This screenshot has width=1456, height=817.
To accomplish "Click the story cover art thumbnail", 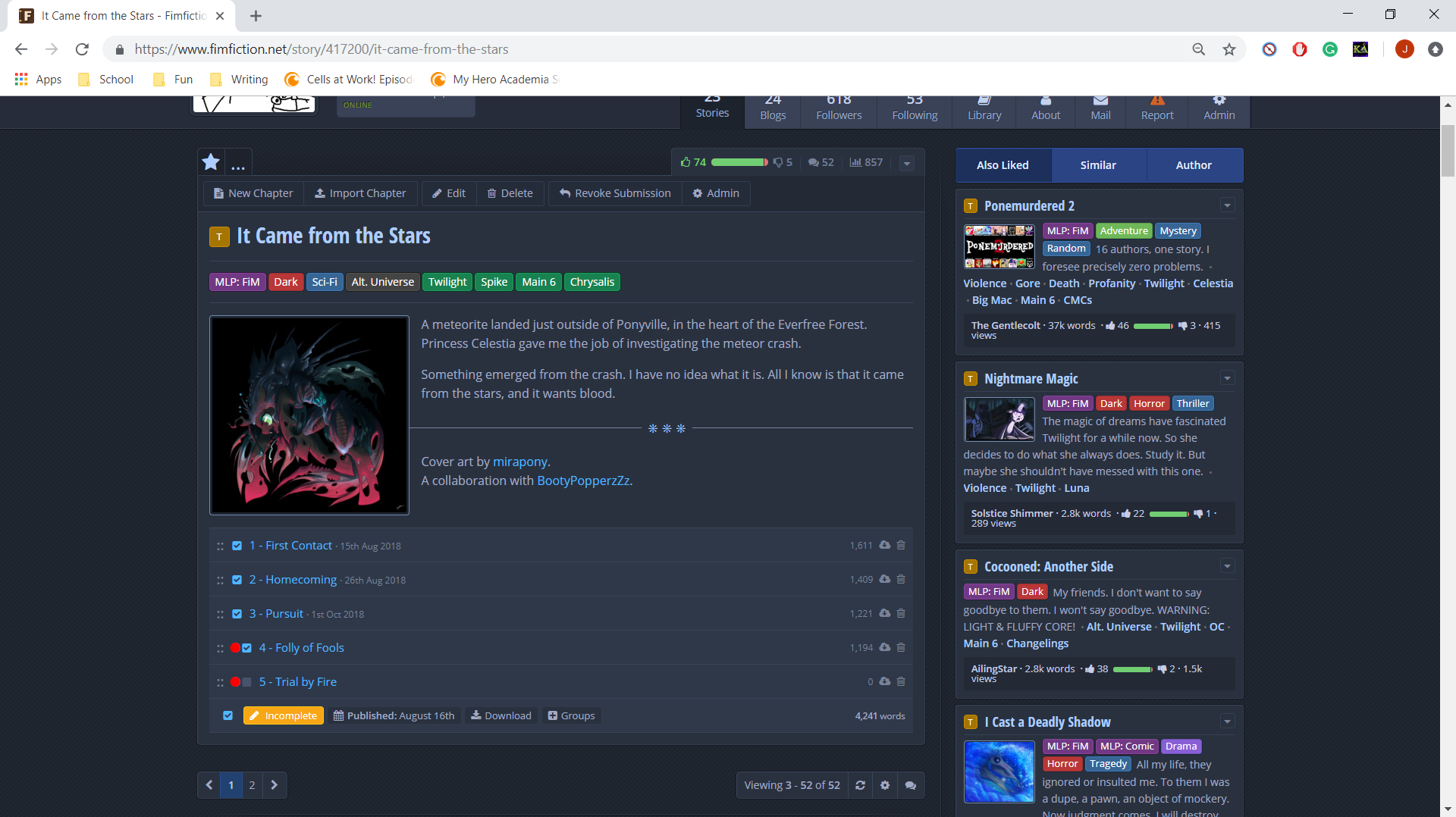I will 309,415.
